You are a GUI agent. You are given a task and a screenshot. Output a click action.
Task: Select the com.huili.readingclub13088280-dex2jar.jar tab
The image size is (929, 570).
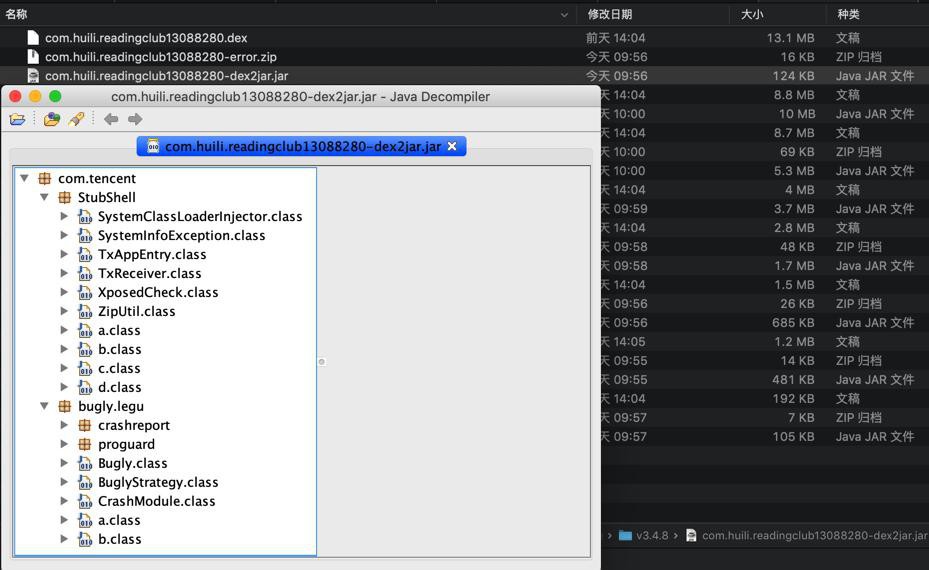(302, 146)
